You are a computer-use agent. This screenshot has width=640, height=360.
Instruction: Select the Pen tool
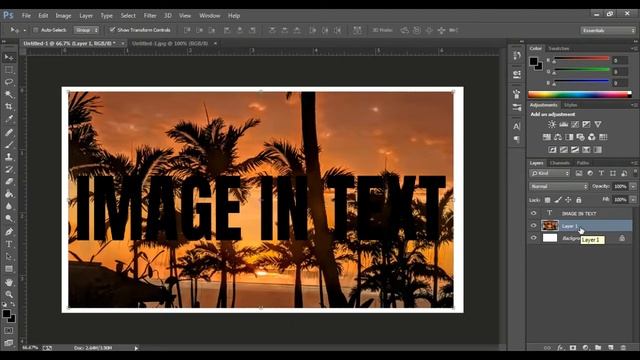pos(9,232)
